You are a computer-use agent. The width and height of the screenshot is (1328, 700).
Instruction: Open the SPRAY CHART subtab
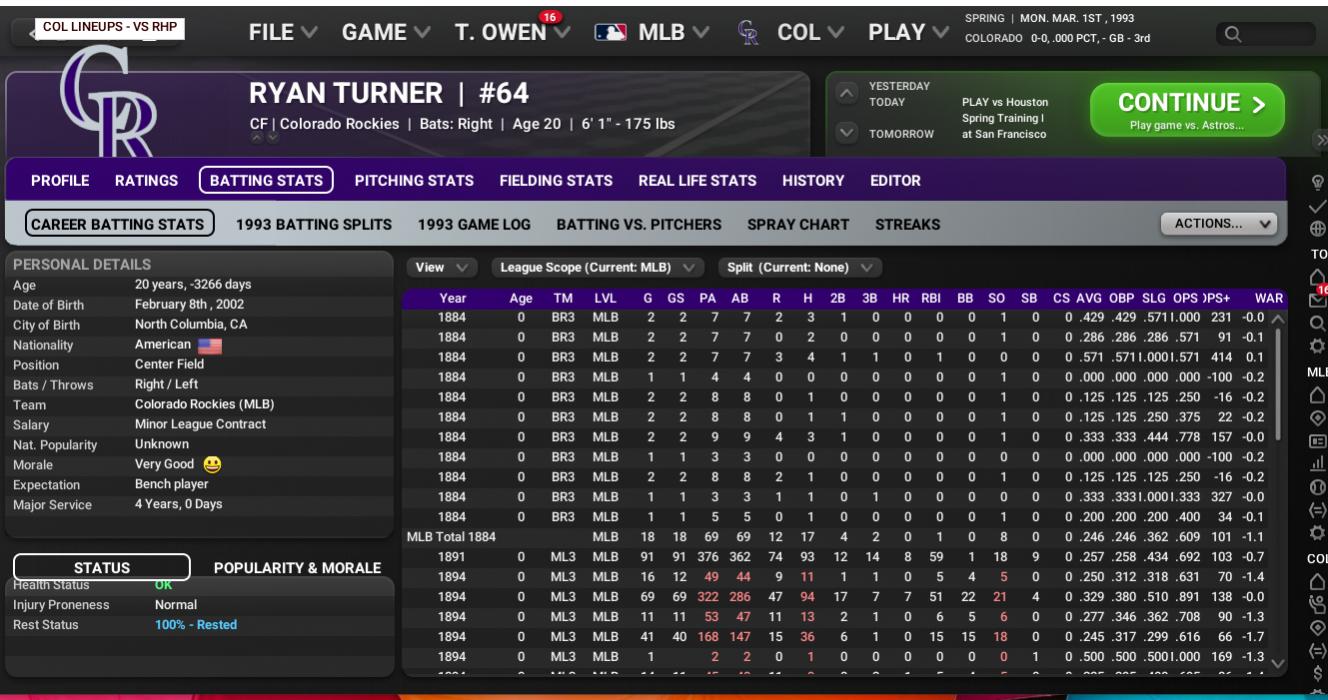(x=798, y=225)
